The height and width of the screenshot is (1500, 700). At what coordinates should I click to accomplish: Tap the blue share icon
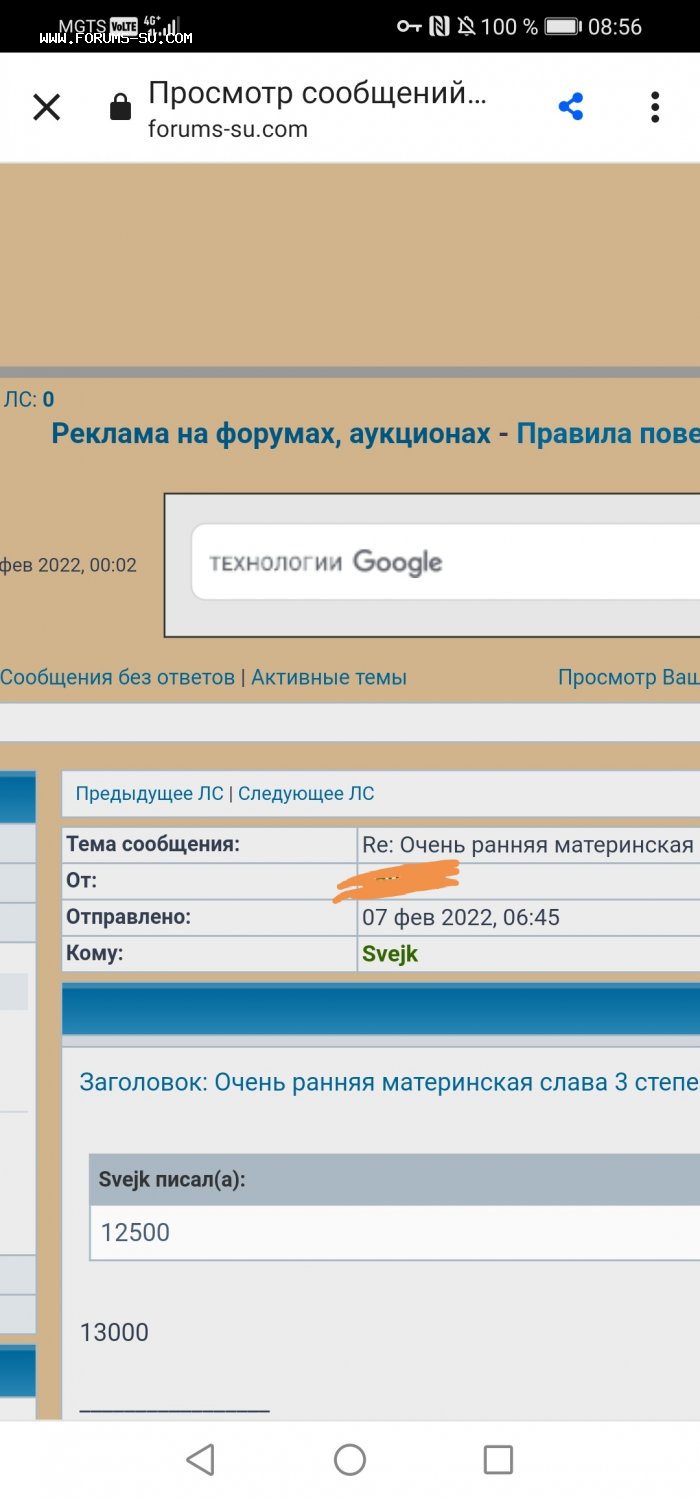click(571, 108)
